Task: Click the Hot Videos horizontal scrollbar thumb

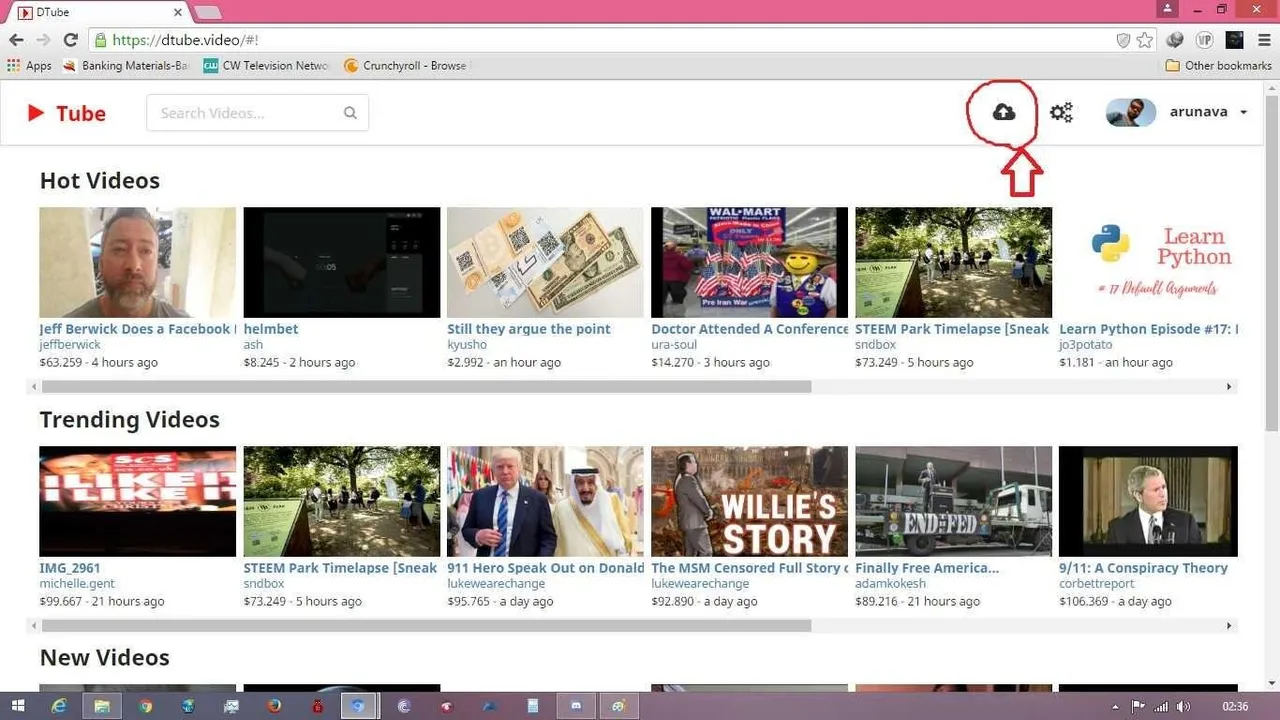Action: [426, 387]
